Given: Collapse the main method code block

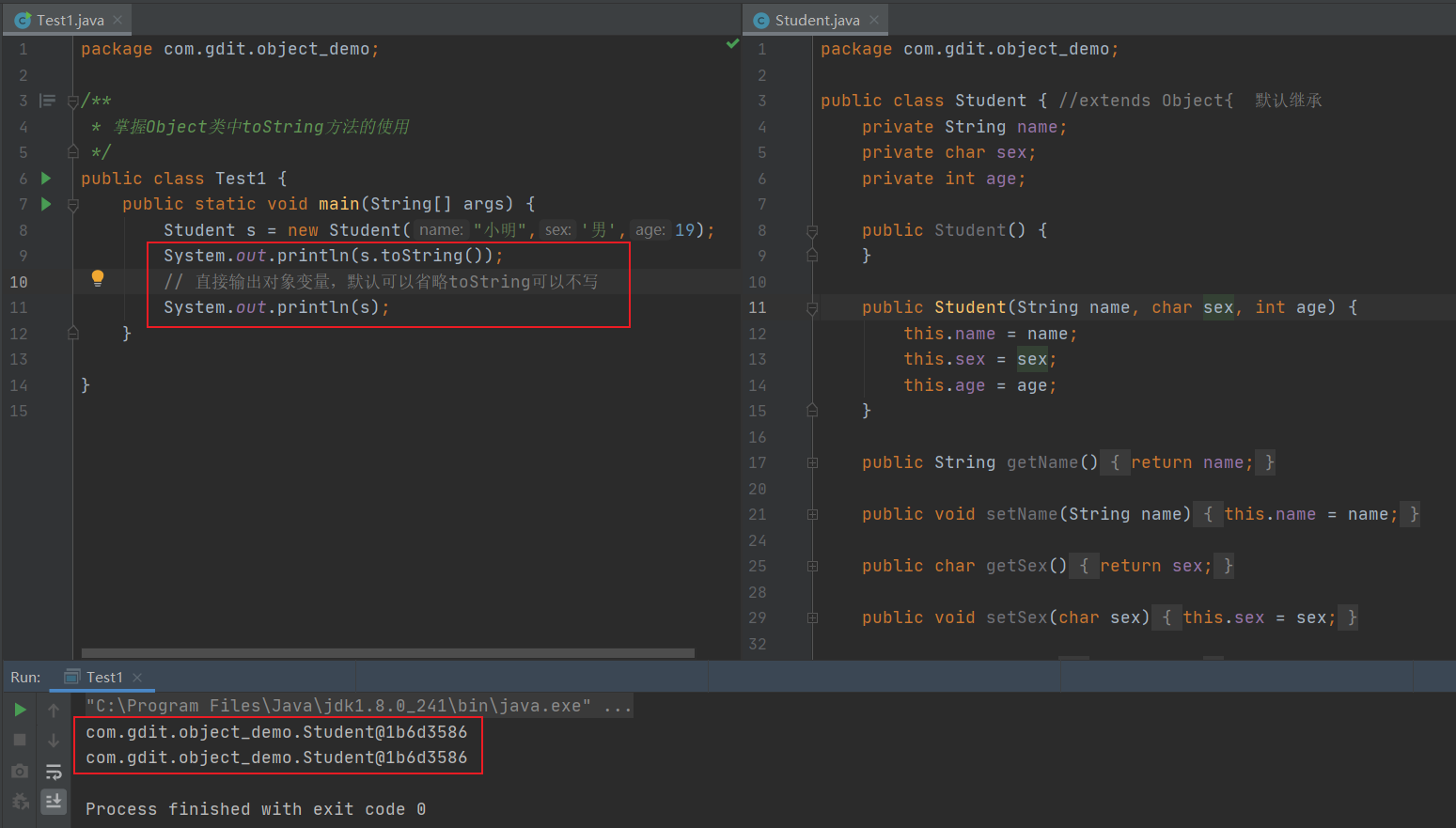Looking at the screenshot, I should click(73, 205).
